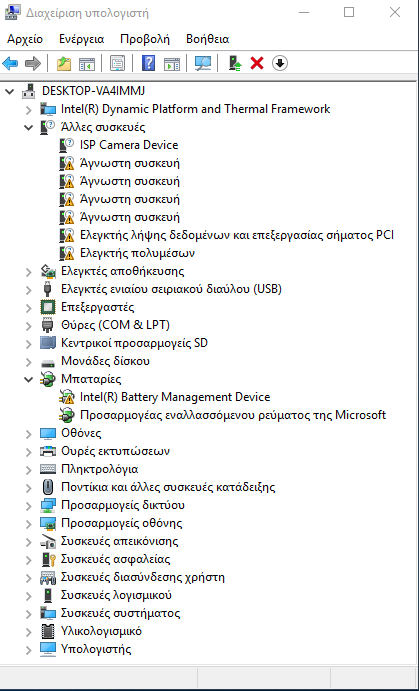Click the up one level folder icon

click(64, 63)
